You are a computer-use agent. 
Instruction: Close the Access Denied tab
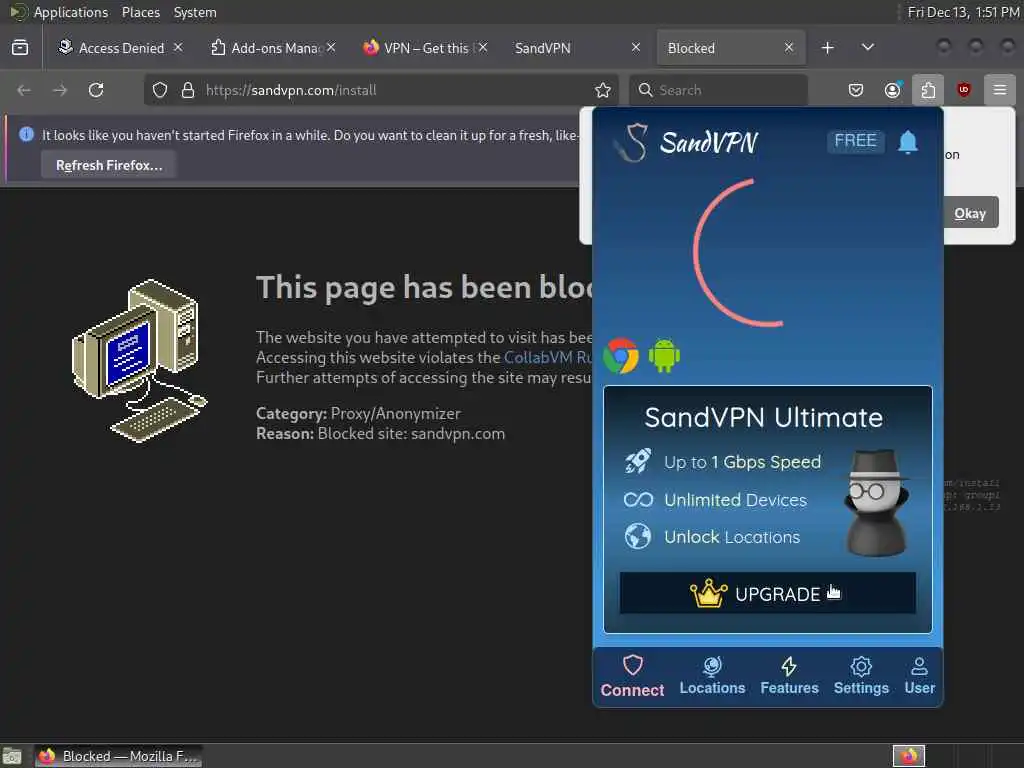click(x=178, y=48)
